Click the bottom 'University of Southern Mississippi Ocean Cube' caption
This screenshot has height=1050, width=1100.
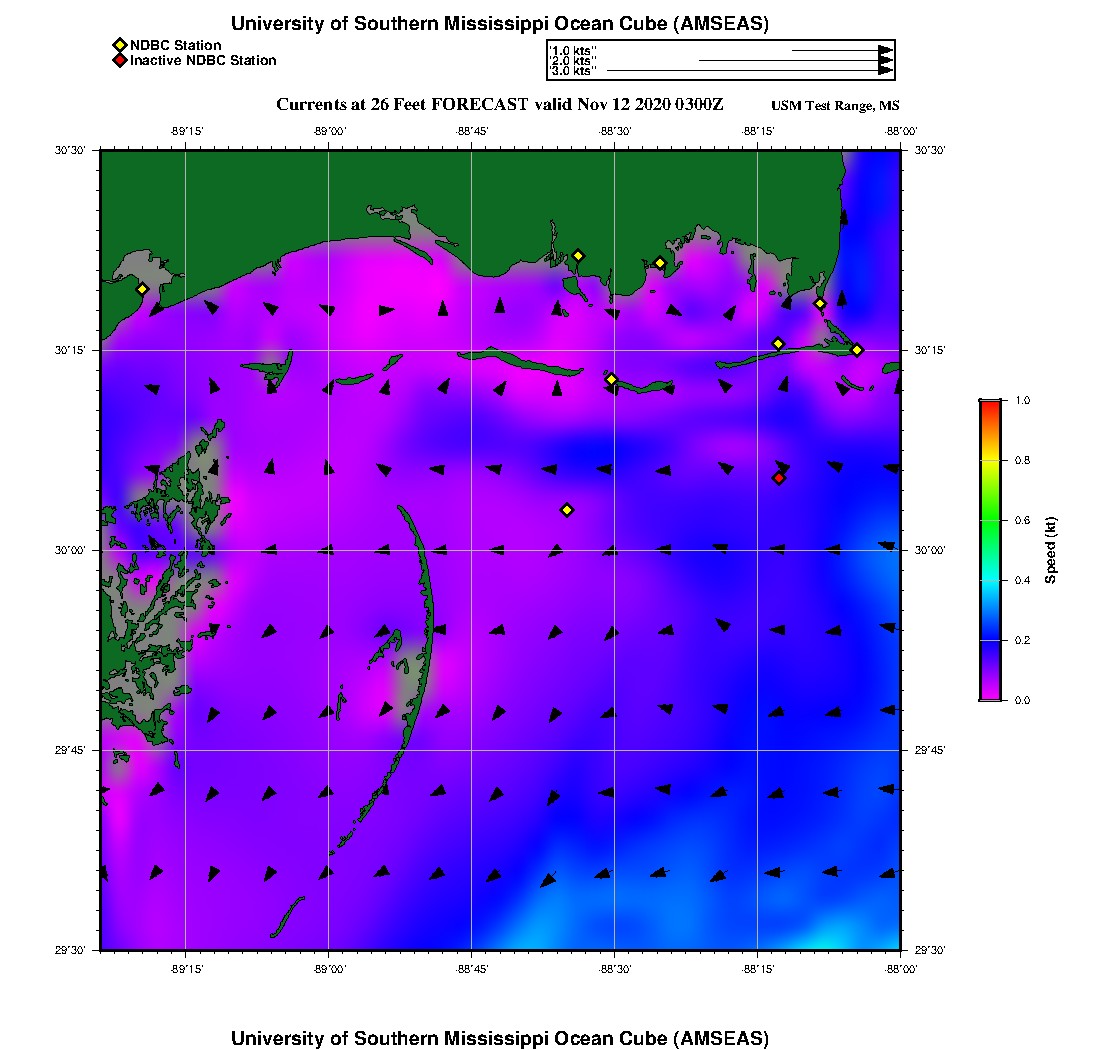(499, 1038)
